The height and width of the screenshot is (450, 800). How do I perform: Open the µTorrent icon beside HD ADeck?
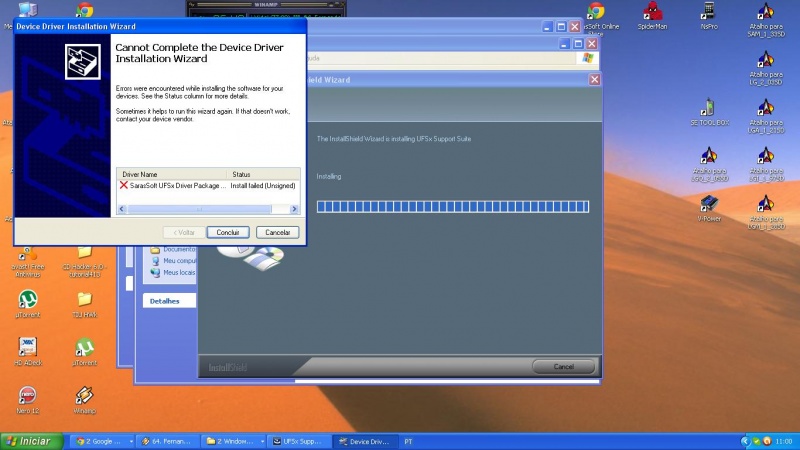pyautogui.click(x=85, y=352)
